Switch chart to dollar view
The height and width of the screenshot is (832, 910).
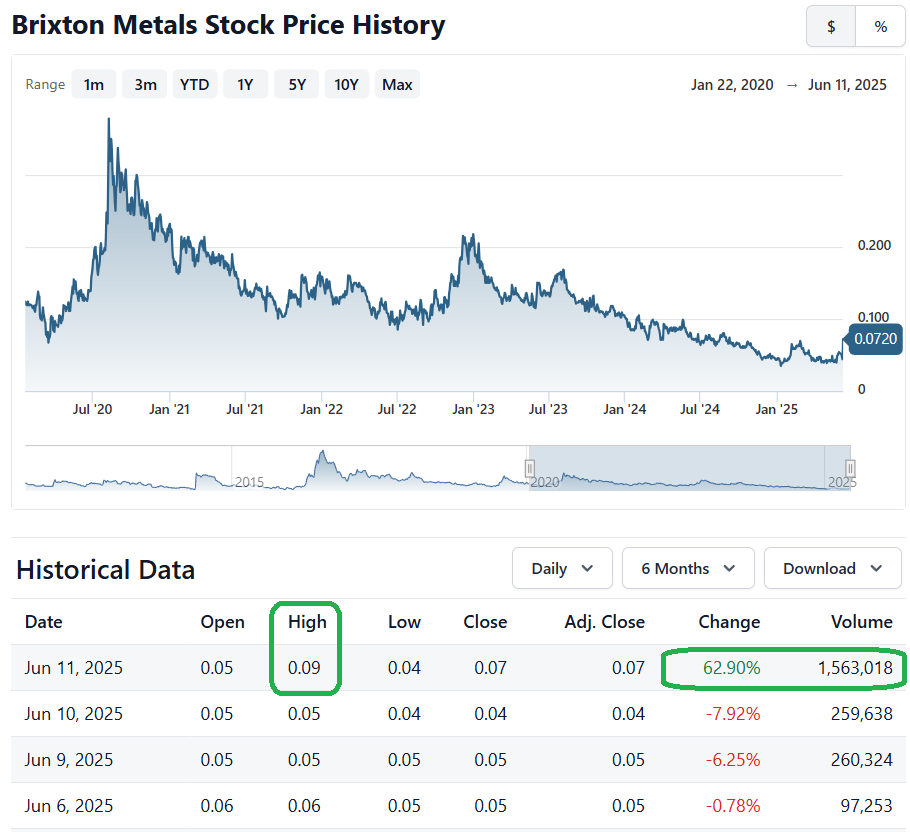[831, 27]
